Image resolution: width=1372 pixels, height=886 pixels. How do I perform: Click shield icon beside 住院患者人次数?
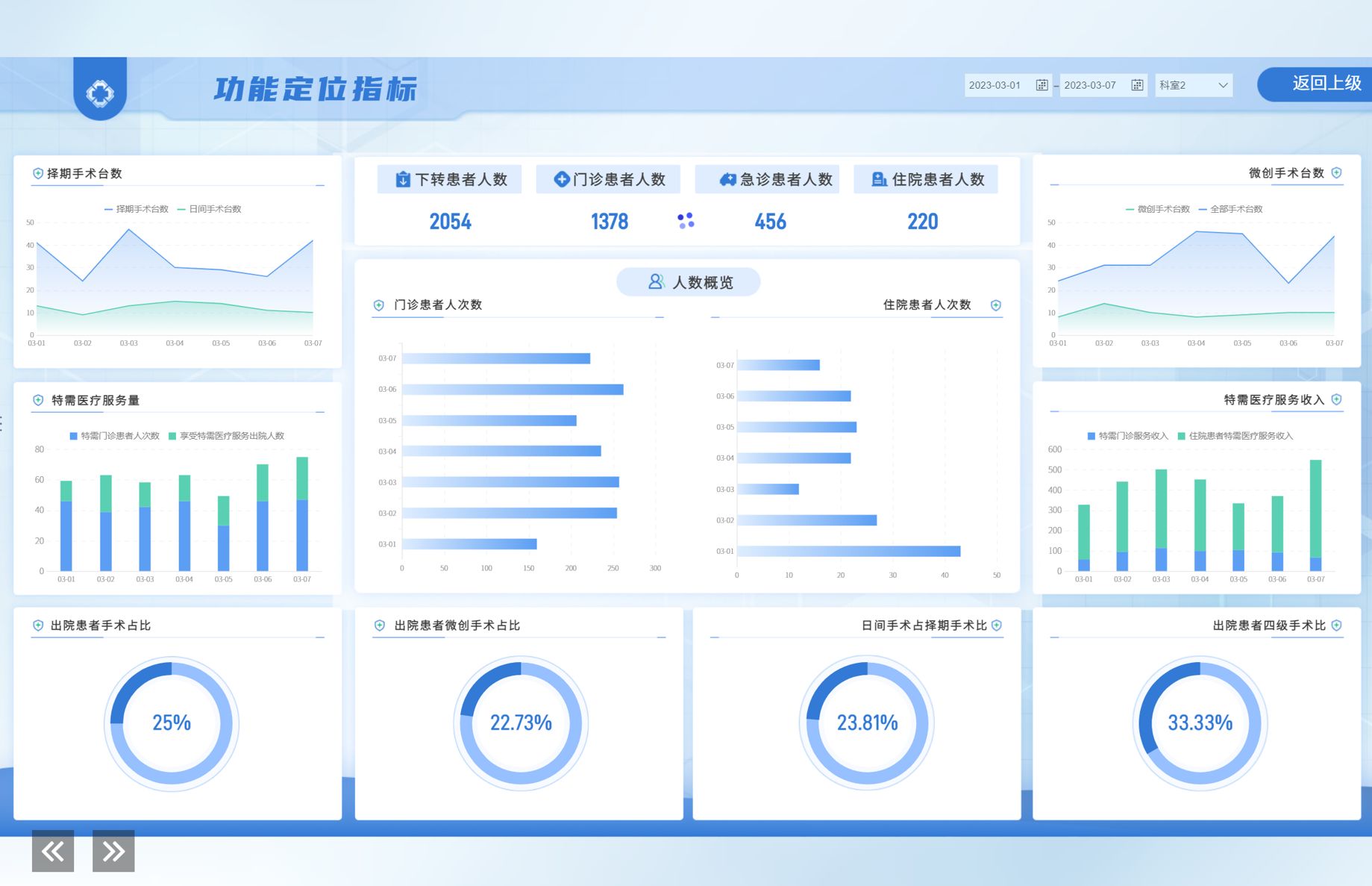[x=996, y=305]
